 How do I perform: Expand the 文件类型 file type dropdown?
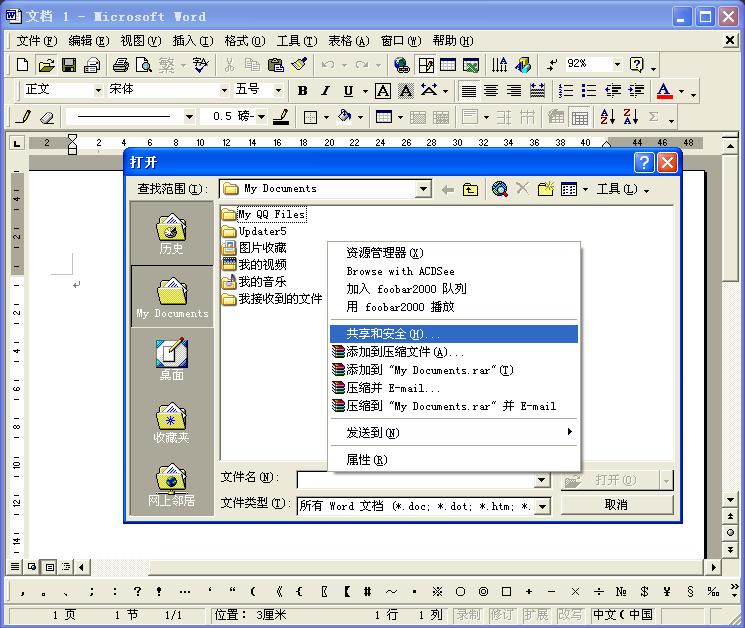542,506
